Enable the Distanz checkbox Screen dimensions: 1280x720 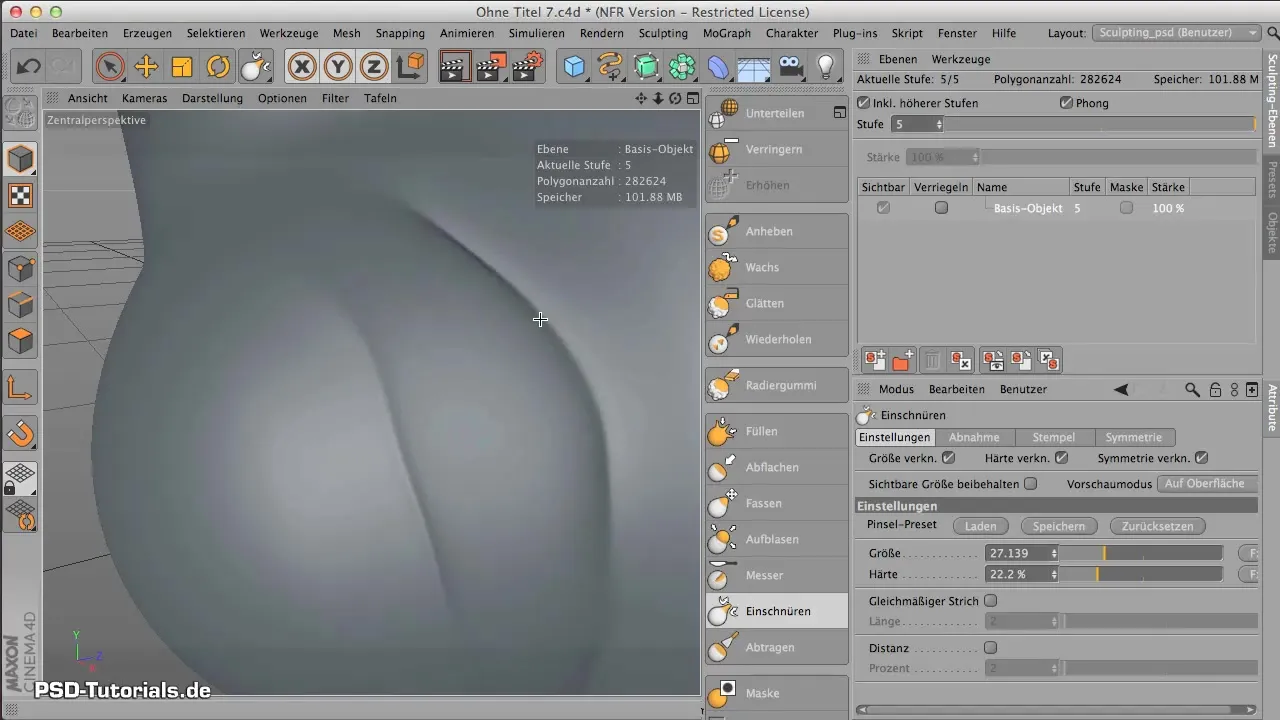pyautogui.click(x=991, y=647)
